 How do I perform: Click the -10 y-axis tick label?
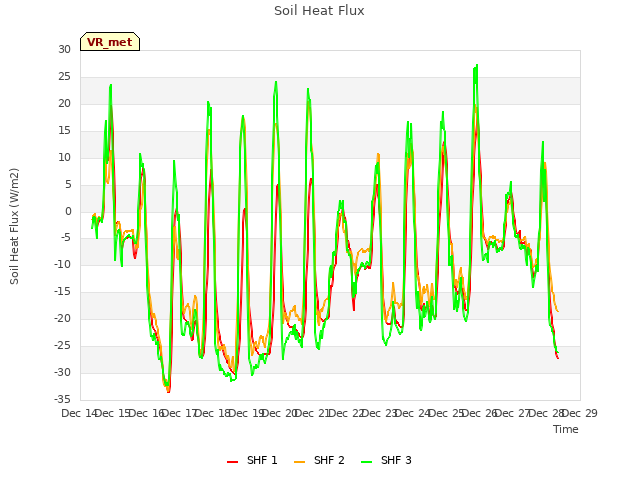click(62, 264)
